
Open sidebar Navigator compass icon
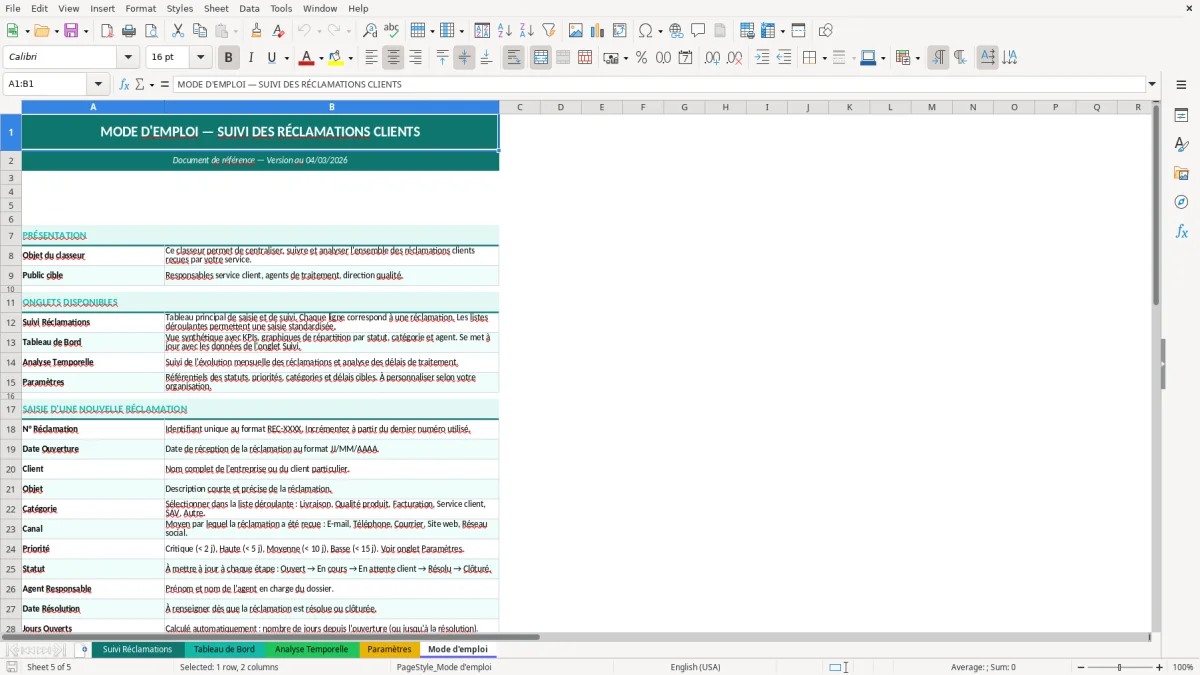point(1181,202)
